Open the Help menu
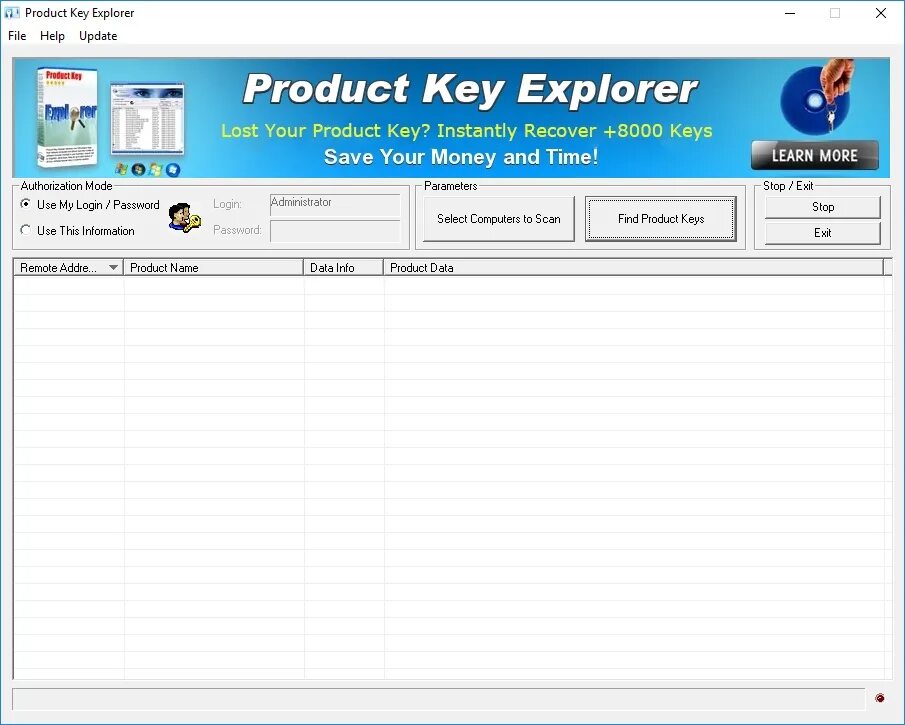 click(52, 36)
